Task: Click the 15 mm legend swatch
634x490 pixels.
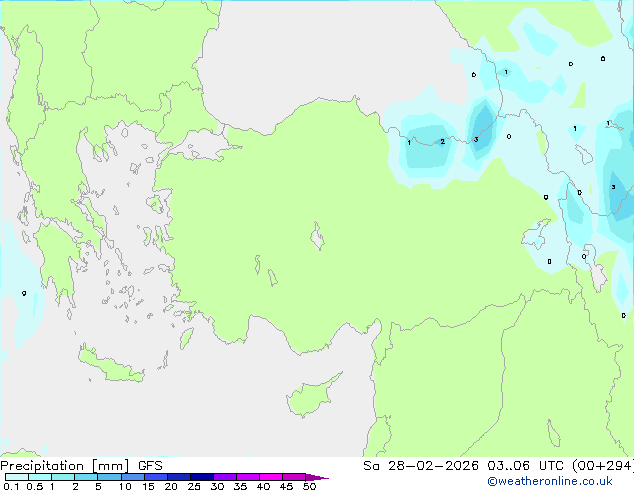Action: (x=156, y=477)
